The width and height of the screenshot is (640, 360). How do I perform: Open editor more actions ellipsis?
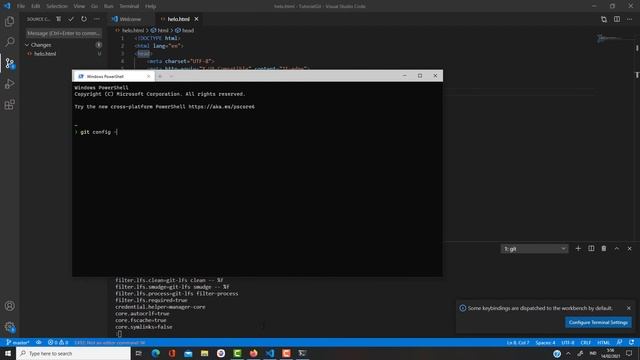tap(629, 19)
